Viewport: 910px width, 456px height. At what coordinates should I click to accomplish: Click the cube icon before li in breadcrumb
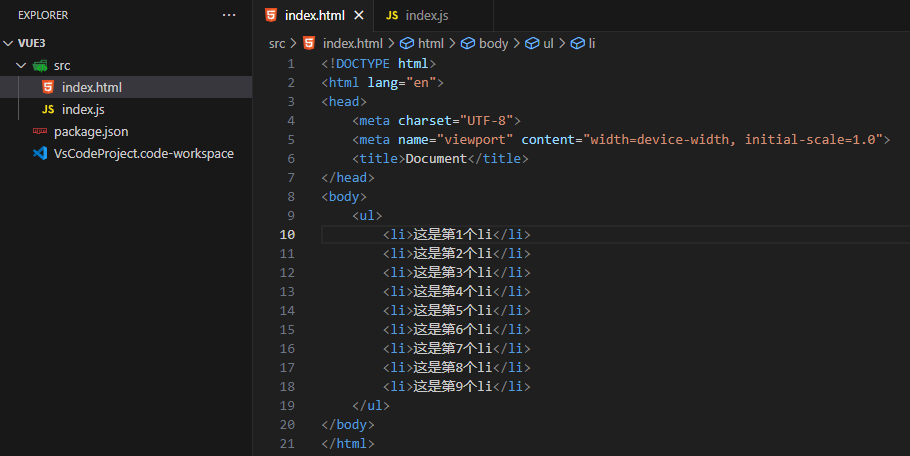click(x=577, y=44)
